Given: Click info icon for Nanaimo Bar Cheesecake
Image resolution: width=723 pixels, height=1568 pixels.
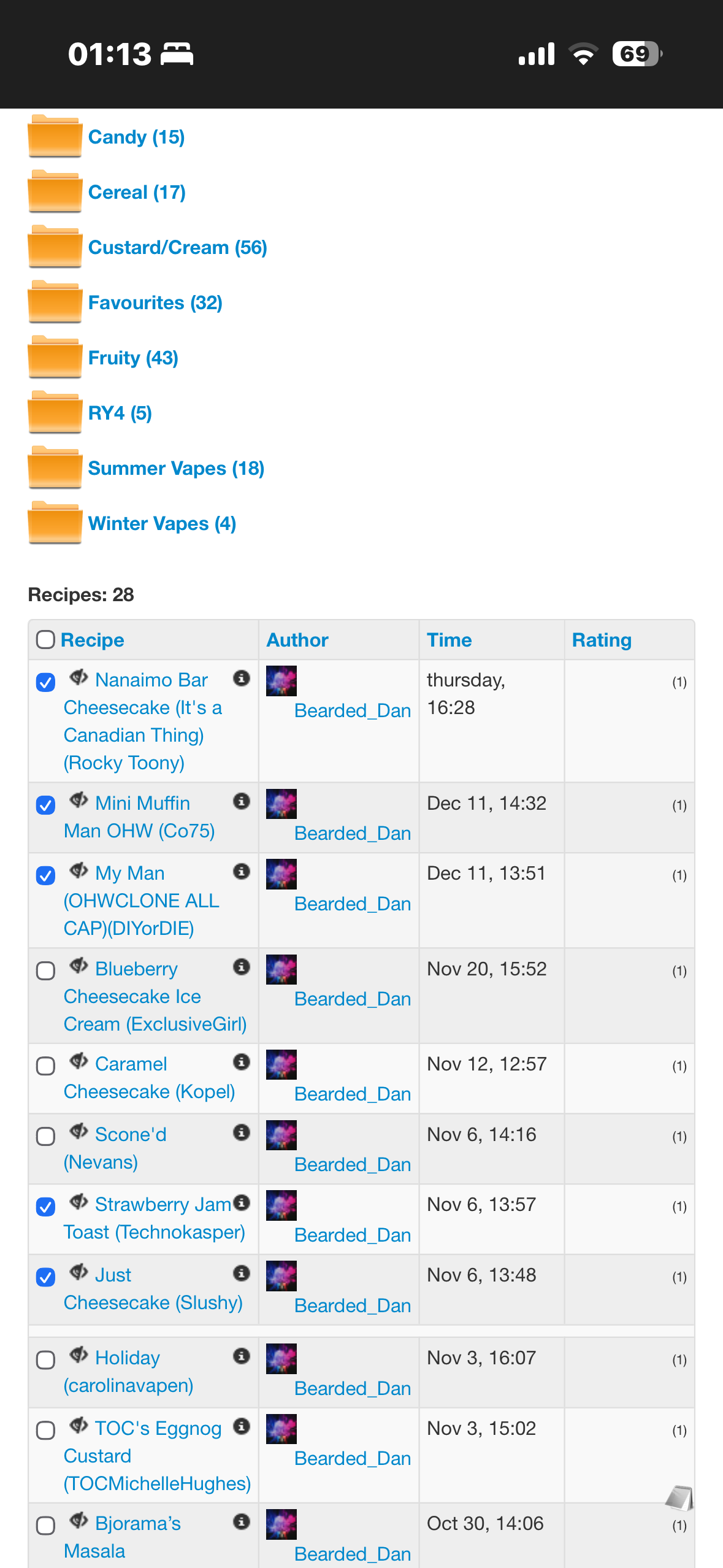Looking at the screenshot, I should coord(242,678).
